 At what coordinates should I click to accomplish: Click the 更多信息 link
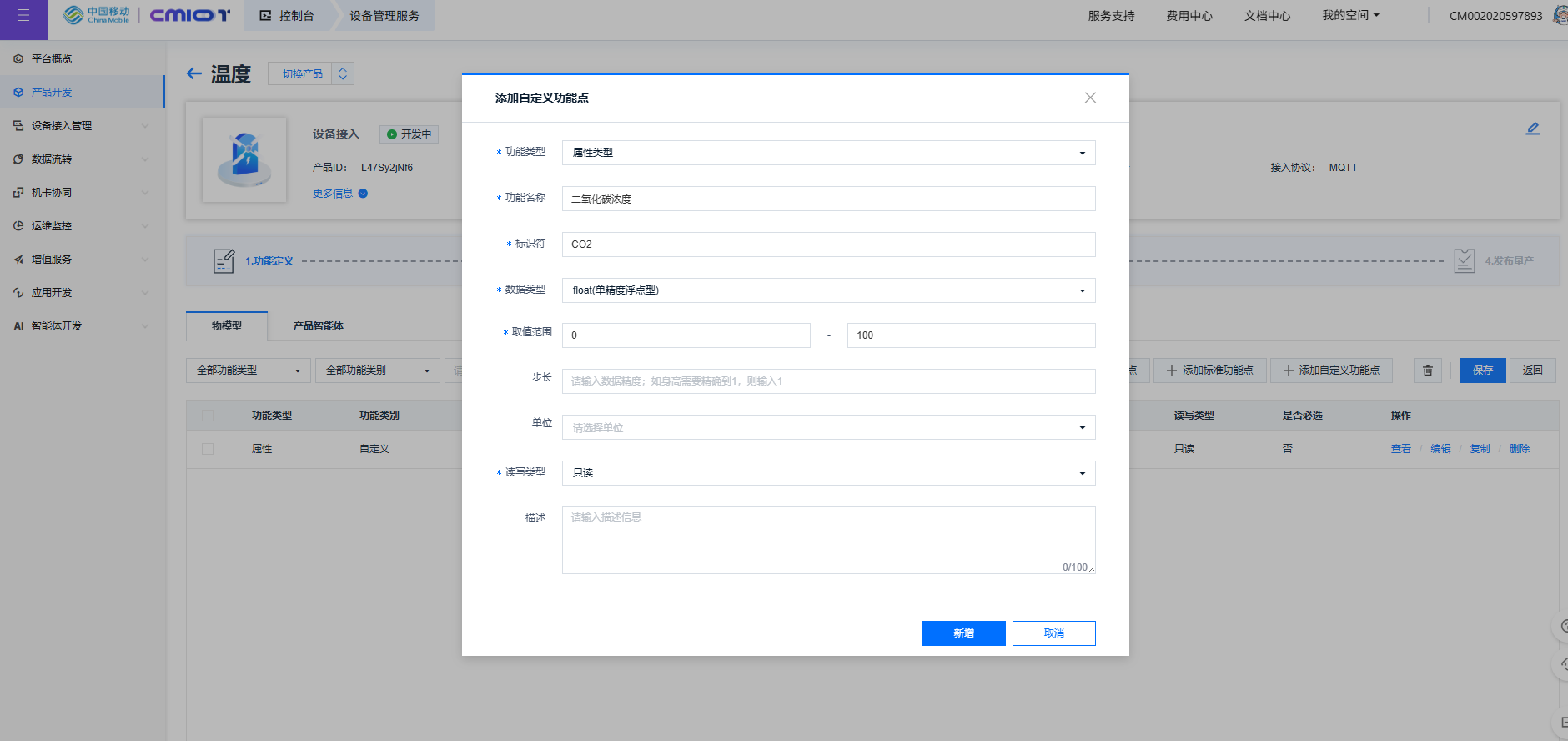(333, 194)
